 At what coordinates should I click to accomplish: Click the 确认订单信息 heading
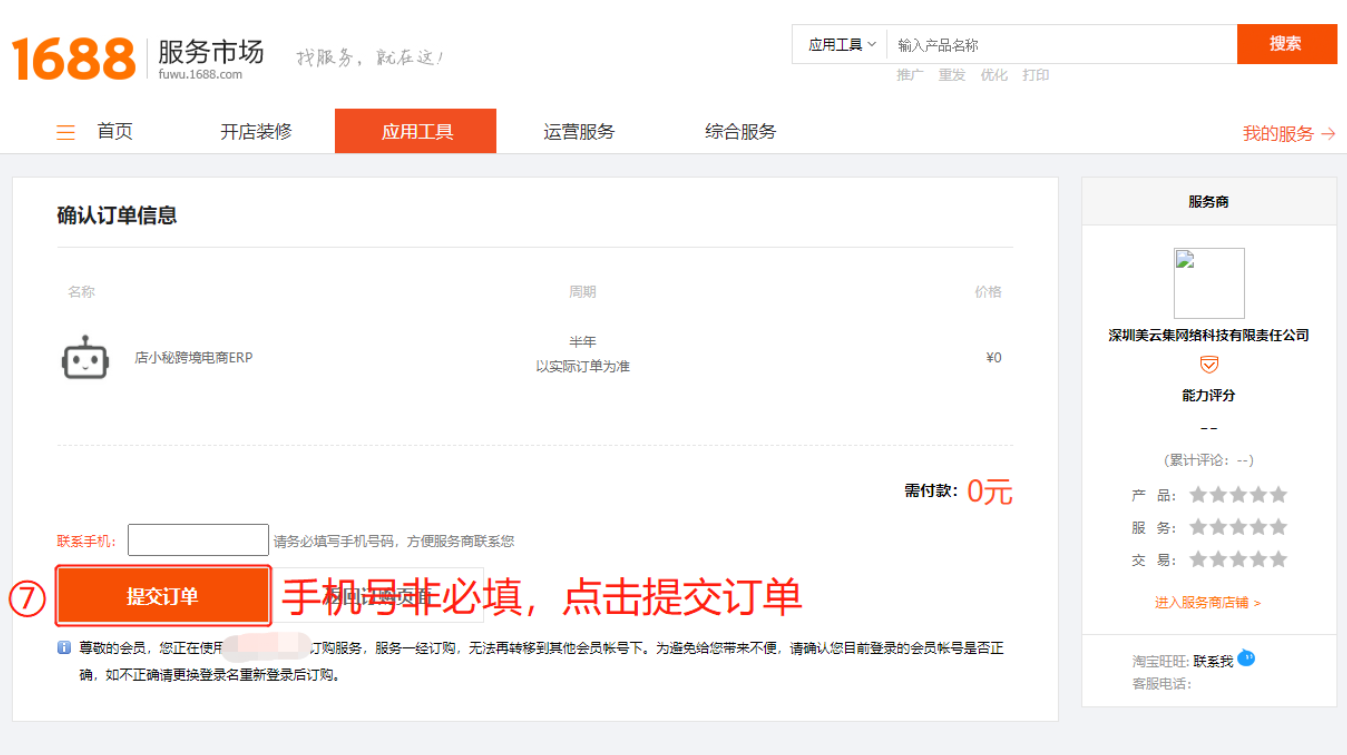click(x=117, y=215)
